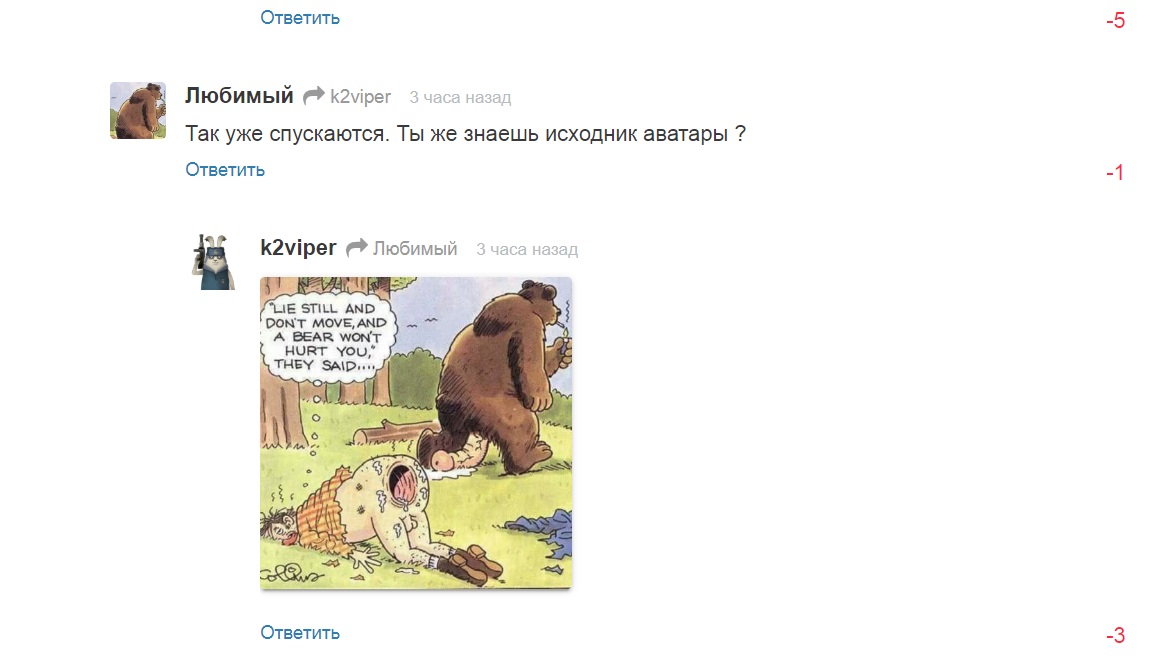This screenshot has height=659, width=1149.
Task: Click timestamp 3 часа назад on Любимый's comment
Action: [460, 97]
